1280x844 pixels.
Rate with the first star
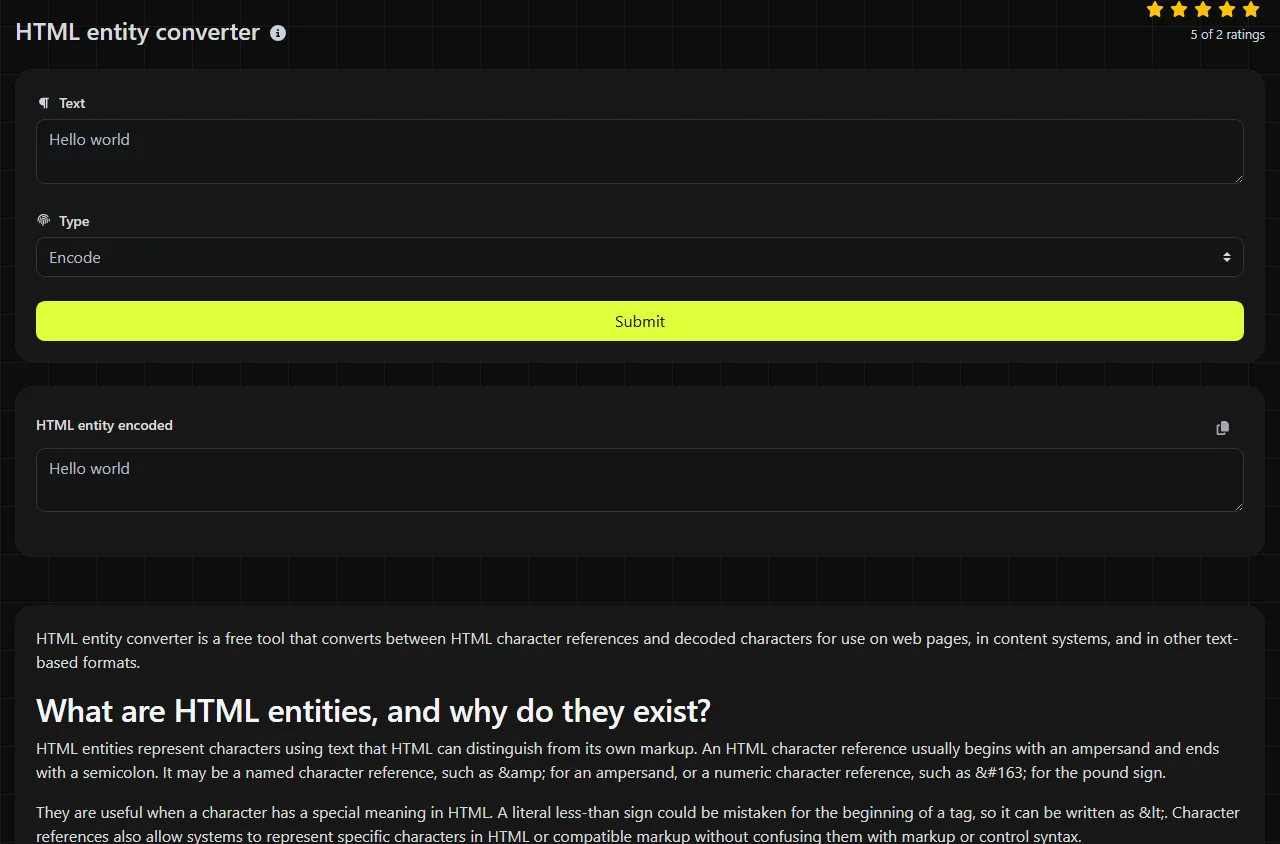tap(1155, 10)
